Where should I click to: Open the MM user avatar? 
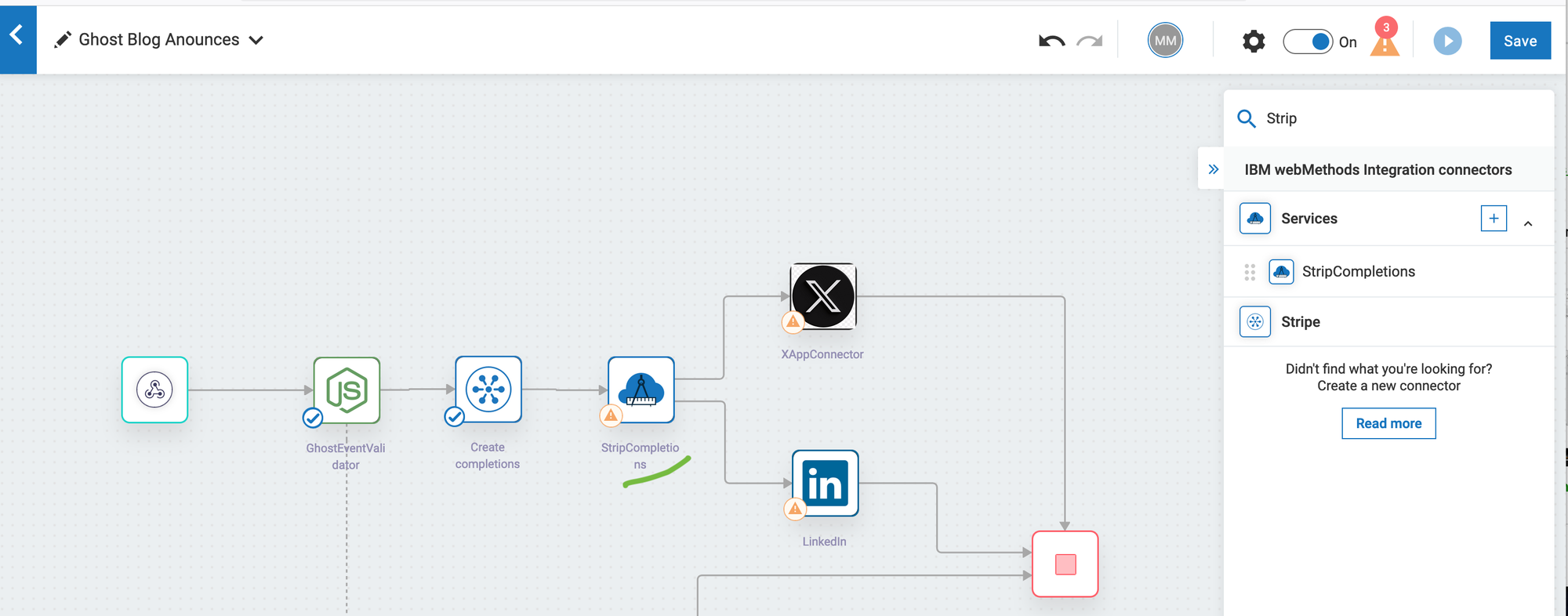click(1165, 41)
